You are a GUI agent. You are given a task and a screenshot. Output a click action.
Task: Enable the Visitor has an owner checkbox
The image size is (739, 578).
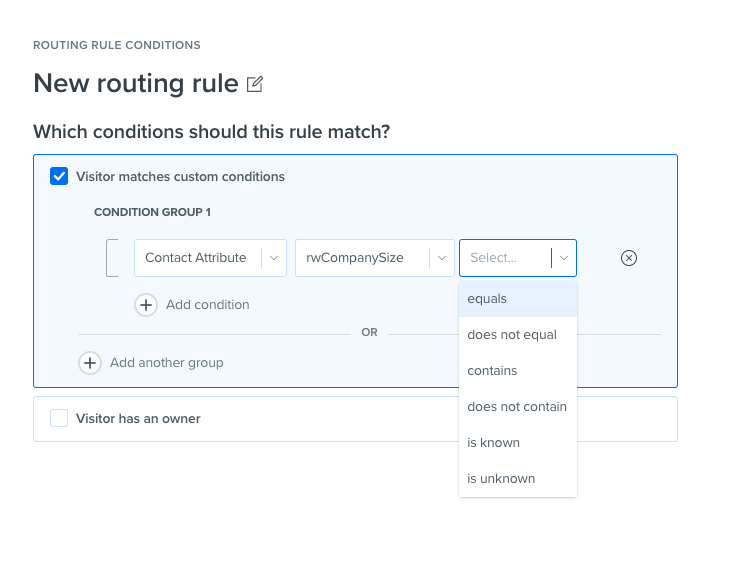(59, 418)
